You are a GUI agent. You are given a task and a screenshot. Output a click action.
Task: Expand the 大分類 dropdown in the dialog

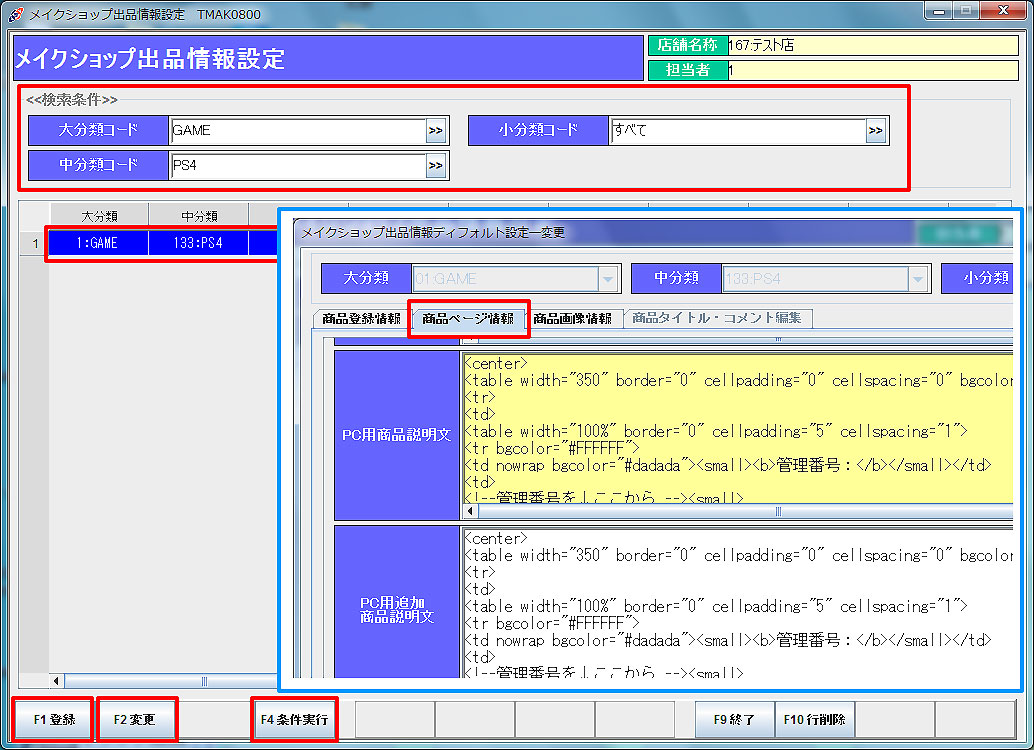(x=607, y=279)
